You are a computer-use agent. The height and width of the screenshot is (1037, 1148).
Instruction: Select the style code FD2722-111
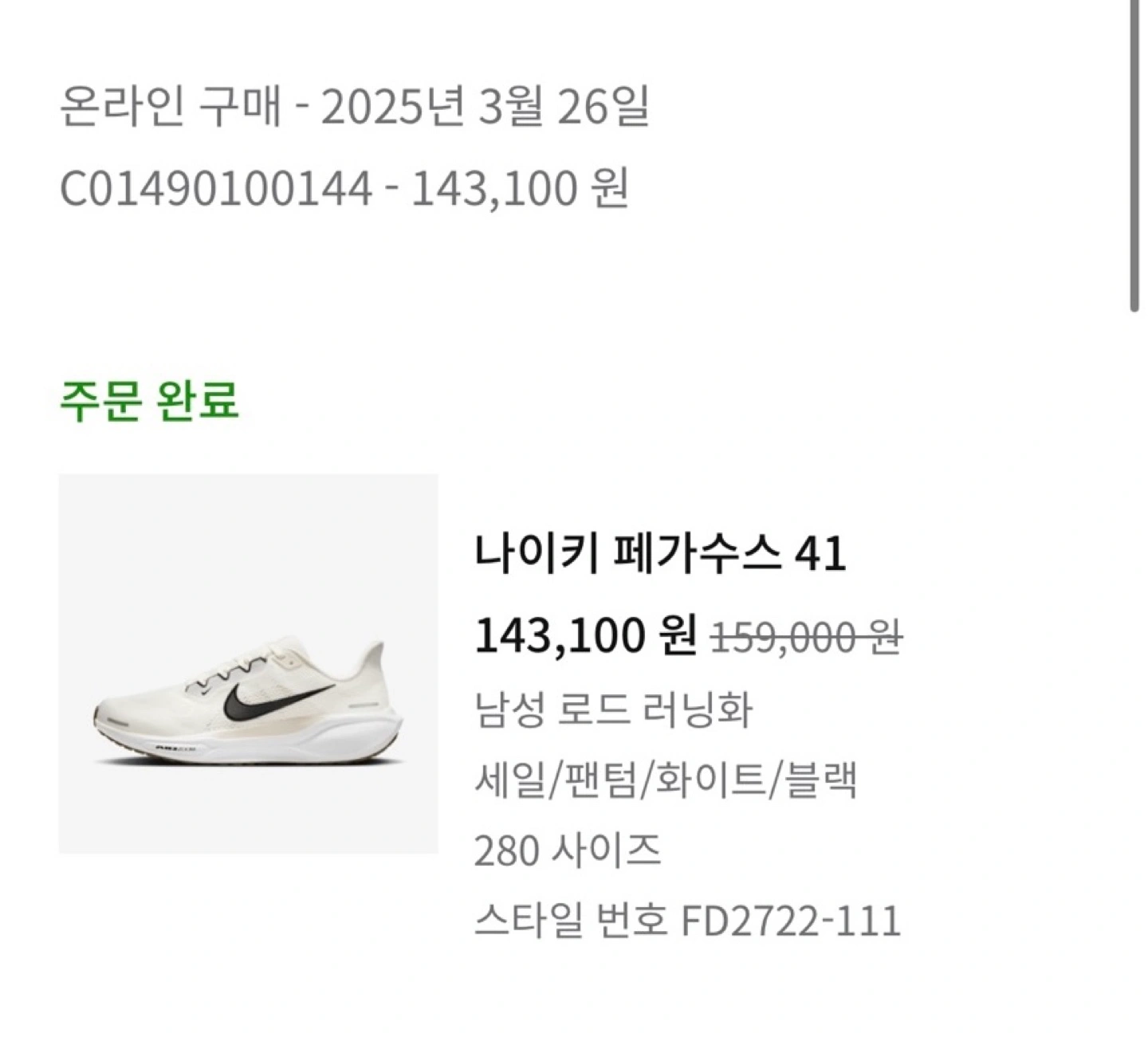(x=791, y=921)
